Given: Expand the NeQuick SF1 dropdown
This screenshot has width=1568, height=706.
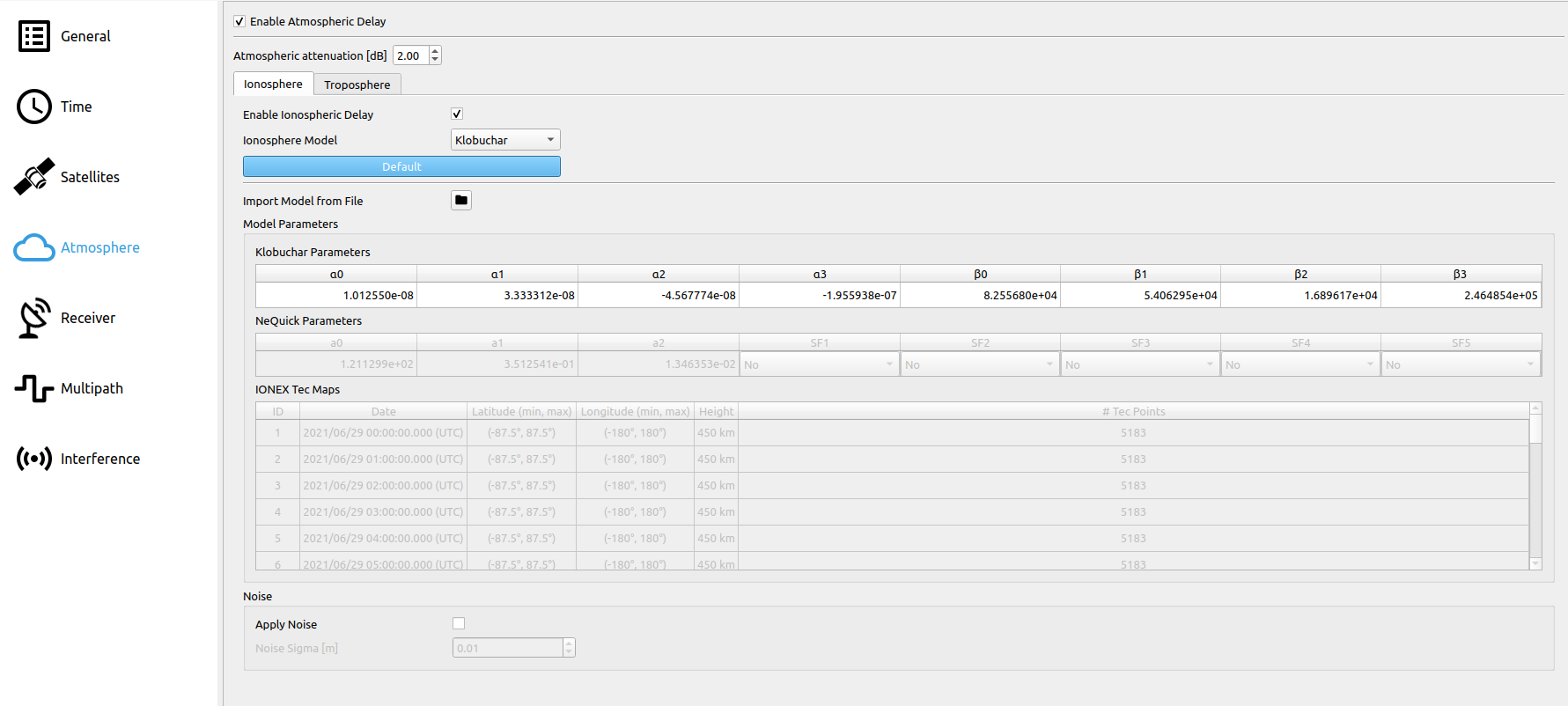Looking at the screenshot, I should coord(819,364).
